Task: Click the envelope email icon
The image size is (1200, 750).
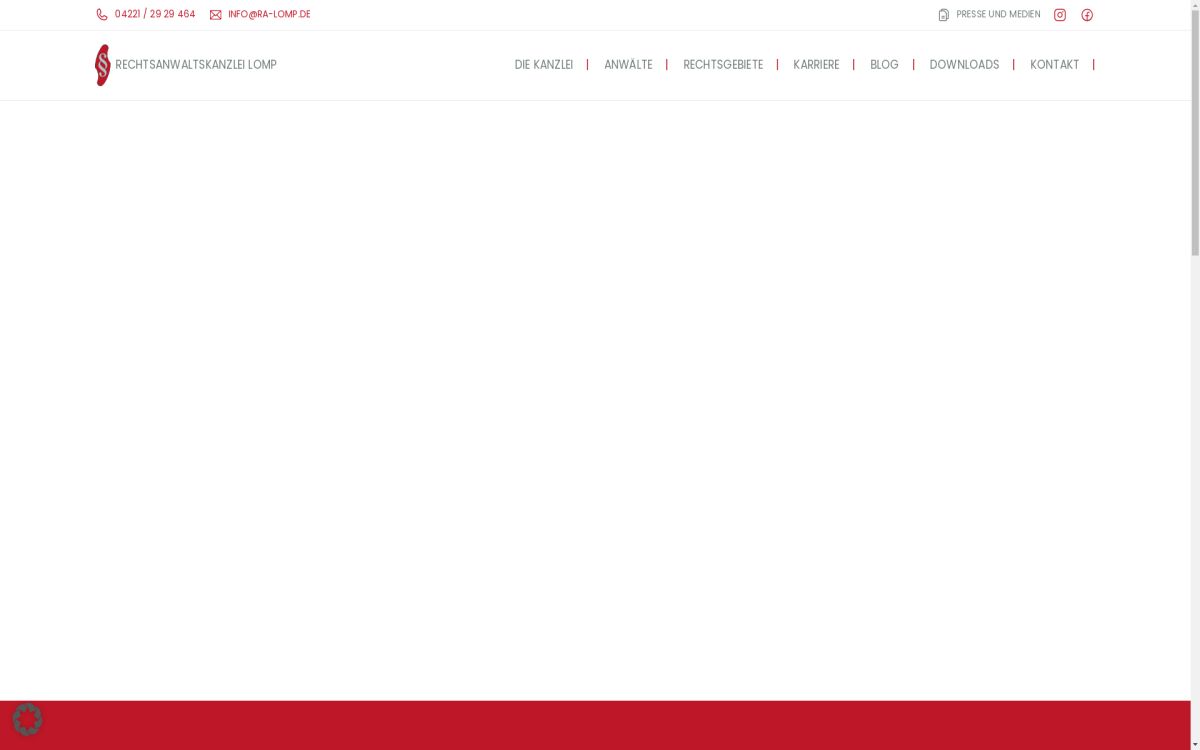Action: click(215, 14)
